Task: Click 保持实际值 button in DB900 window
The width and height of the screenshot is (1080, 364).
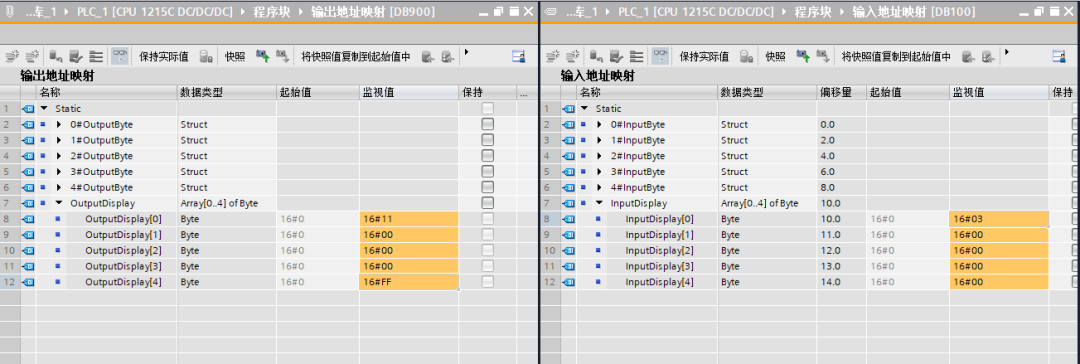Action: coord(164,57)
